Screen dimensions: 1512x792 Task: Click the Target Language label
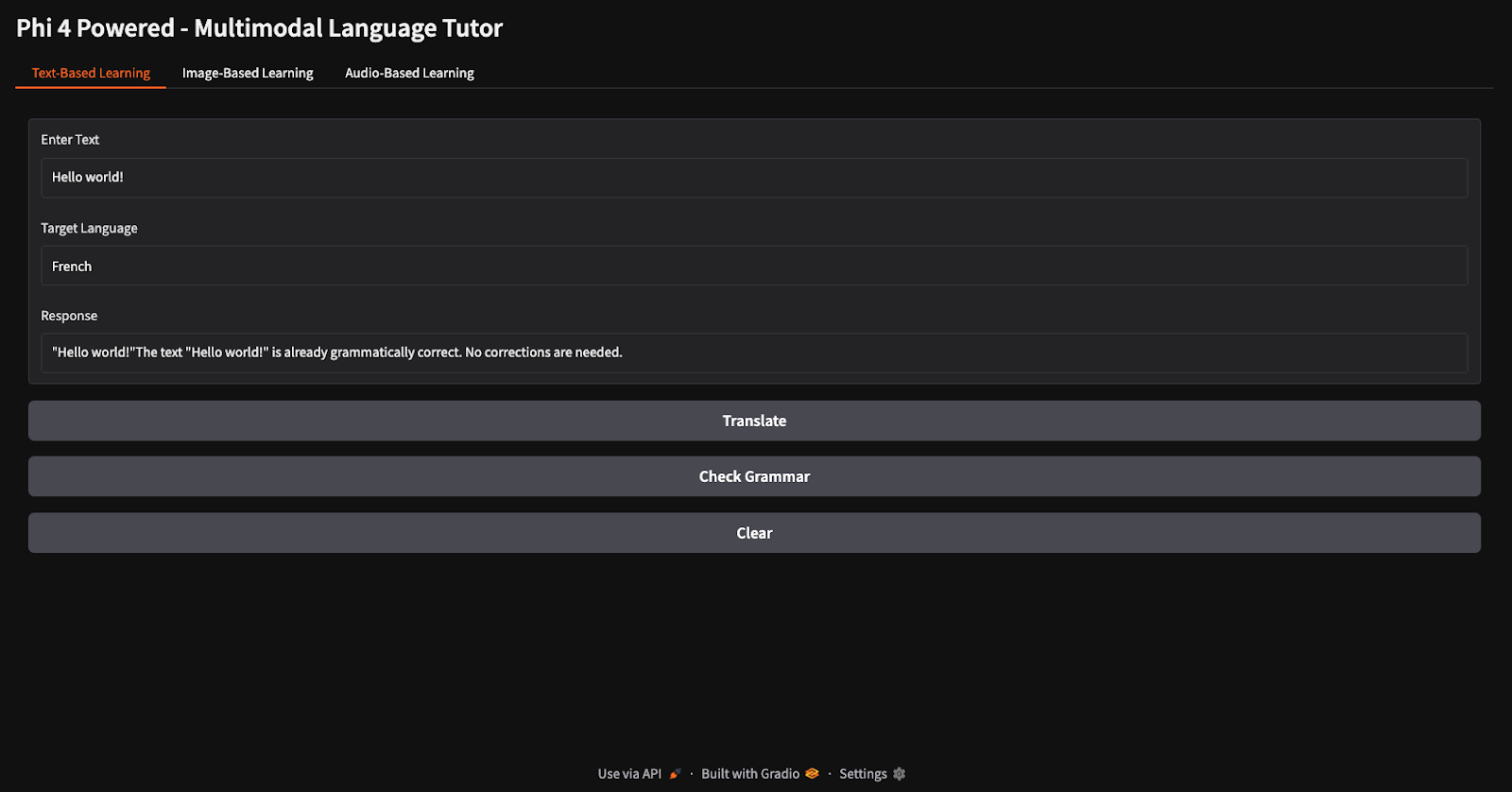point(89,228)
